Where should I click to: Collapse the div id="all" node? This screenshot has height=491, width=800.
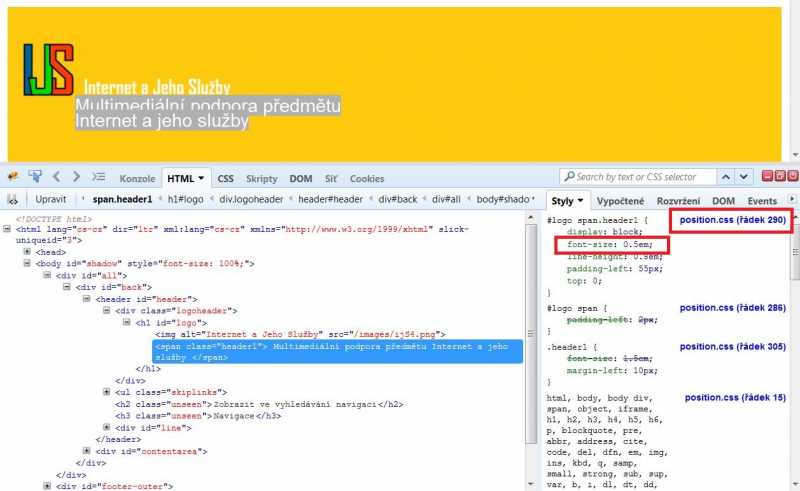pyautogui.click(x=47, y=275)
